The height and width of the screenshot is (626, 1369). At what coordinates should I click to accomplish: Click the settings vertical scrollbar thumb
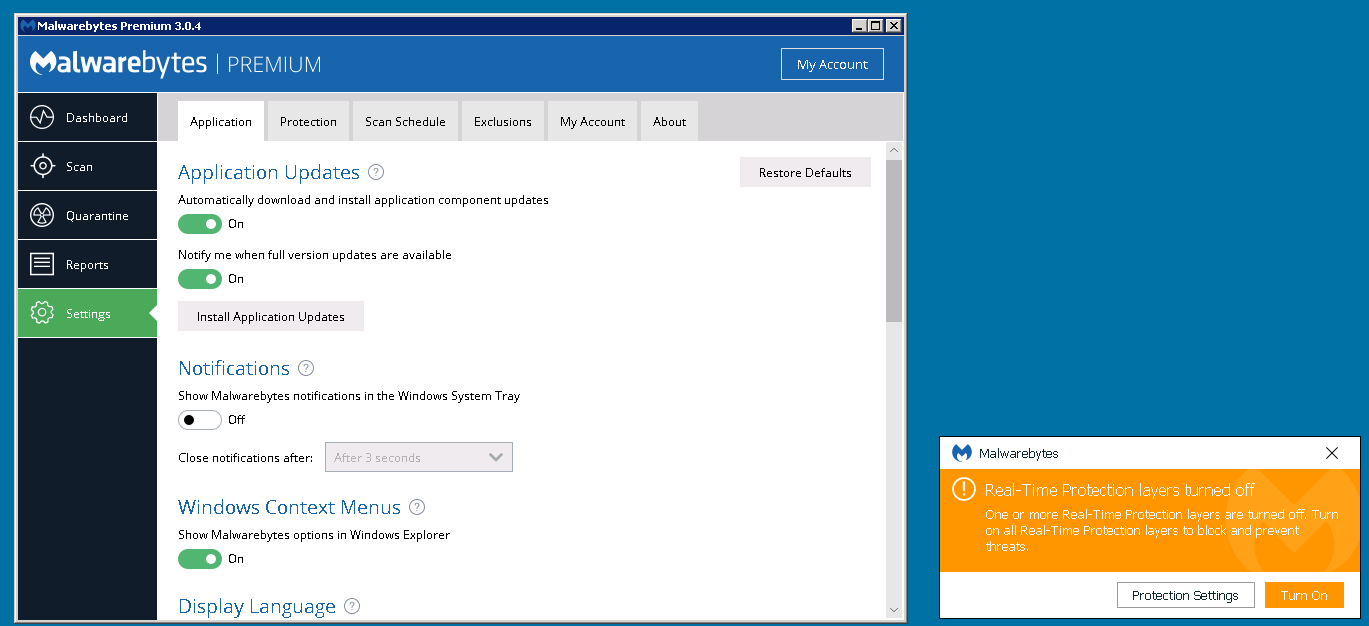[894, 240]
